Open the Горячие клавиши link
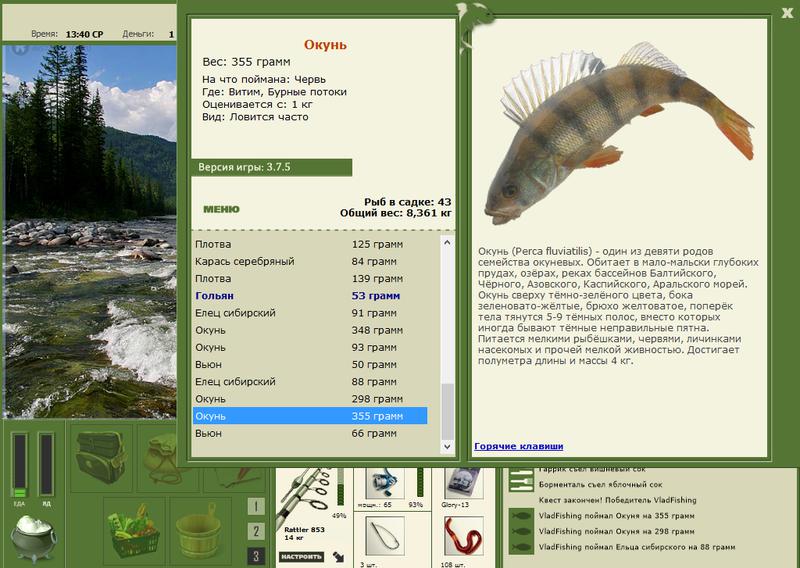Screen dimensions: 800x568 [518, 446]
